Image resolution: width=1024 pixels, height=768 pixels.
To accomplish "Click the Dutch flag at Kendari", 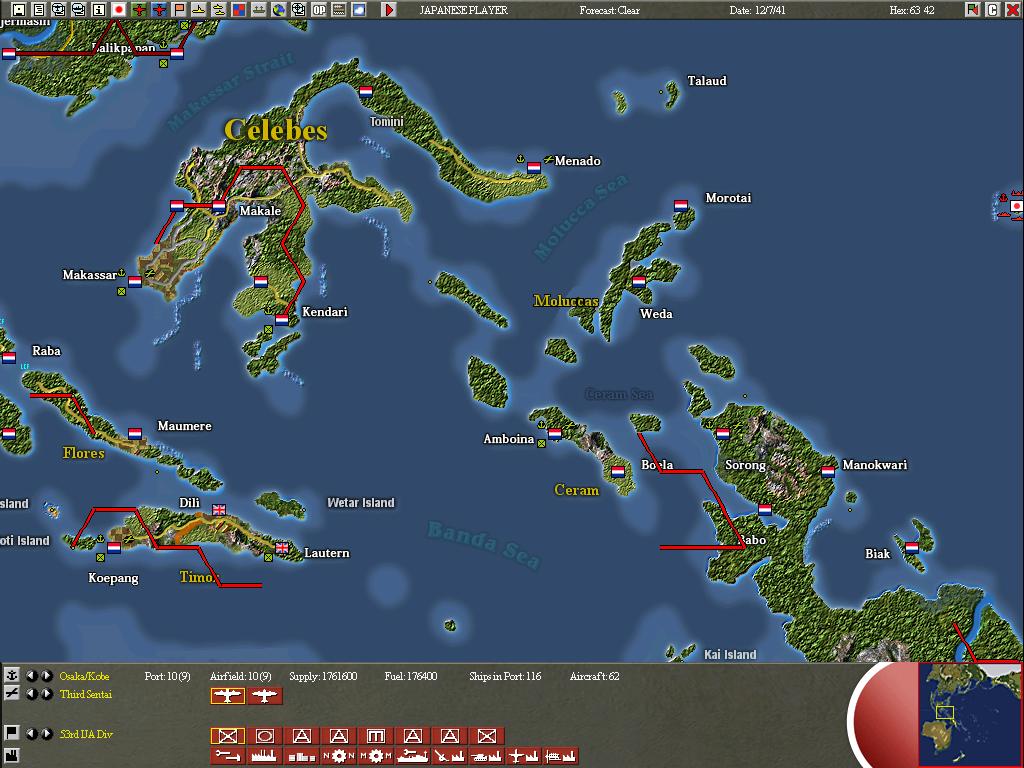I will pos(281,319).
